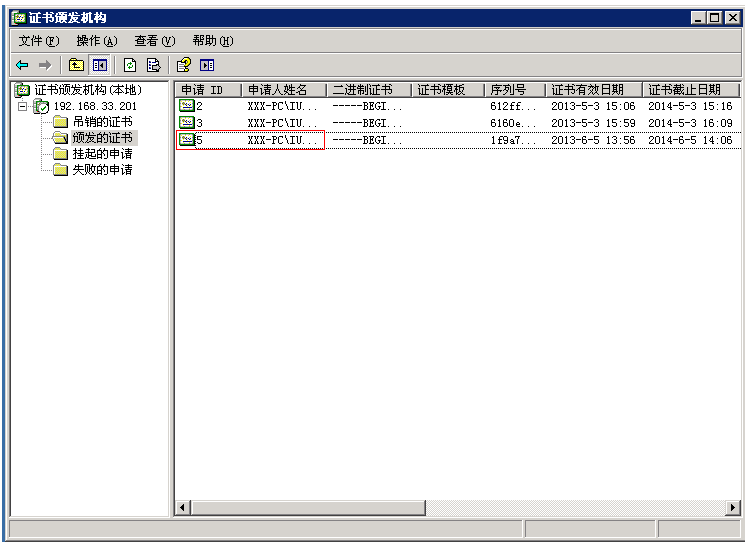This screenshot has width=747, height=545.
Task: Open Help using the question mark icon
Action: 183,65
